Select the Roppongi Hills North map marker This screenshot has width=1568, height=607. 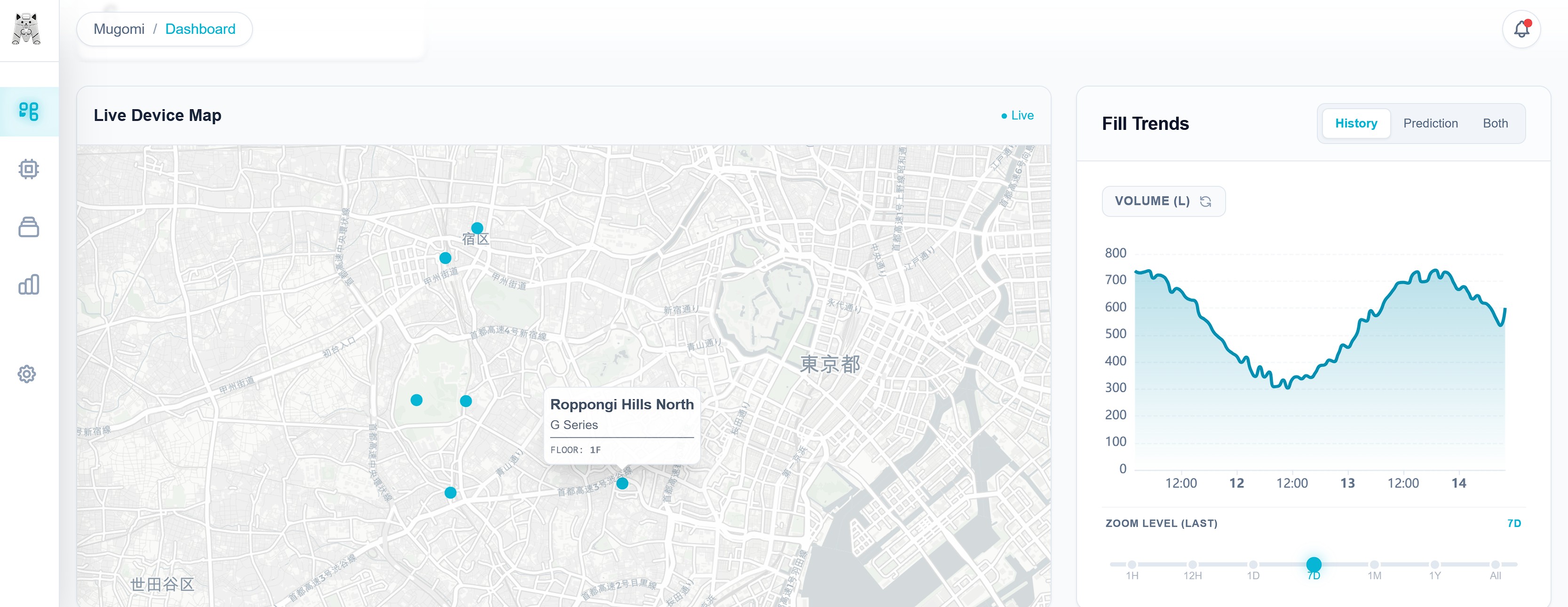[622, 484]
